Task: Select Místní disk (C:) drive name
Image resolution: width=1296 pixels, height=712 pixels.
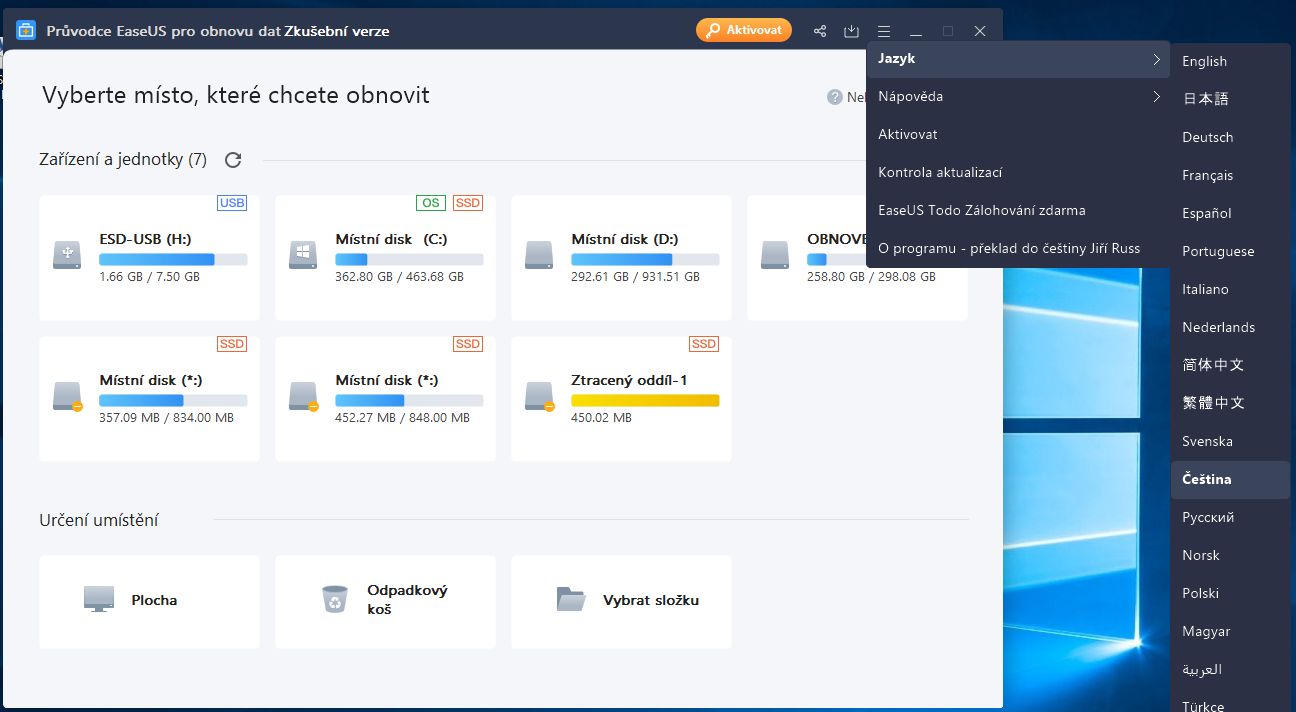Action: (391, 239)
